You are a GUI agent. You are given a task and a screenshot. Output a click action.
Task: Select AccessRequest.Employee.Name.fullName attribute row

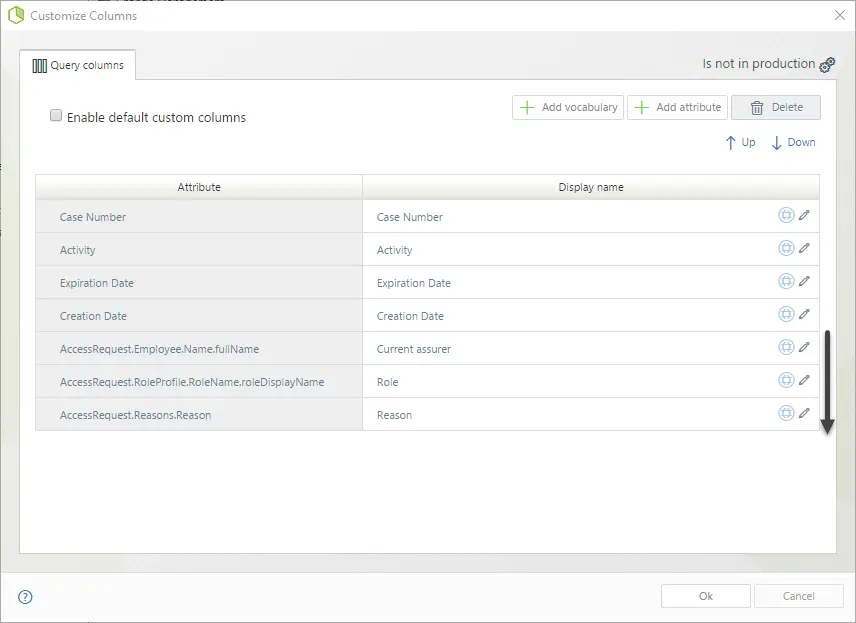pyautogui.click(x=199, y=348)
